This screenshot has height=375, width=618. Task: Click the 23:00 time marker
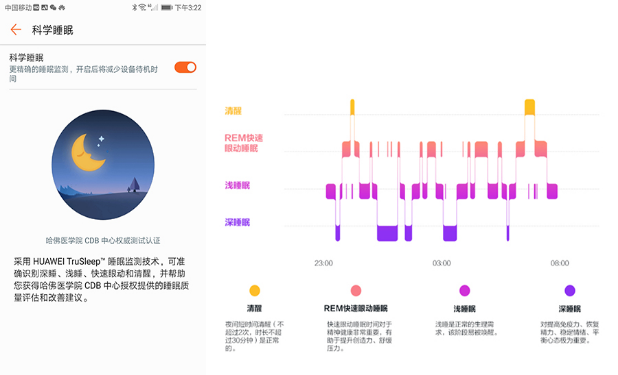tap(323, 263)
